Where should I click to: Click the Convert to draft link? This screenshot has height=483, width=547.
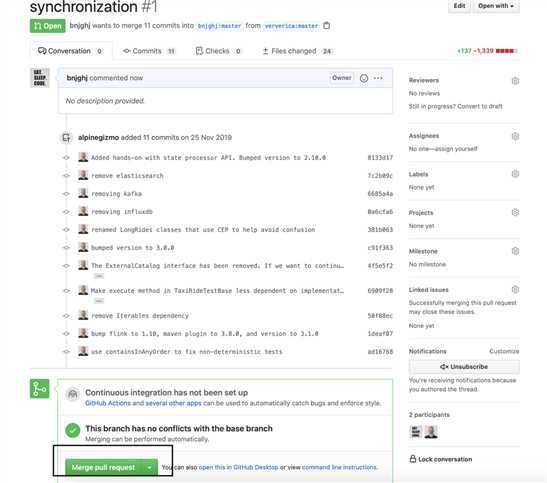480,106
